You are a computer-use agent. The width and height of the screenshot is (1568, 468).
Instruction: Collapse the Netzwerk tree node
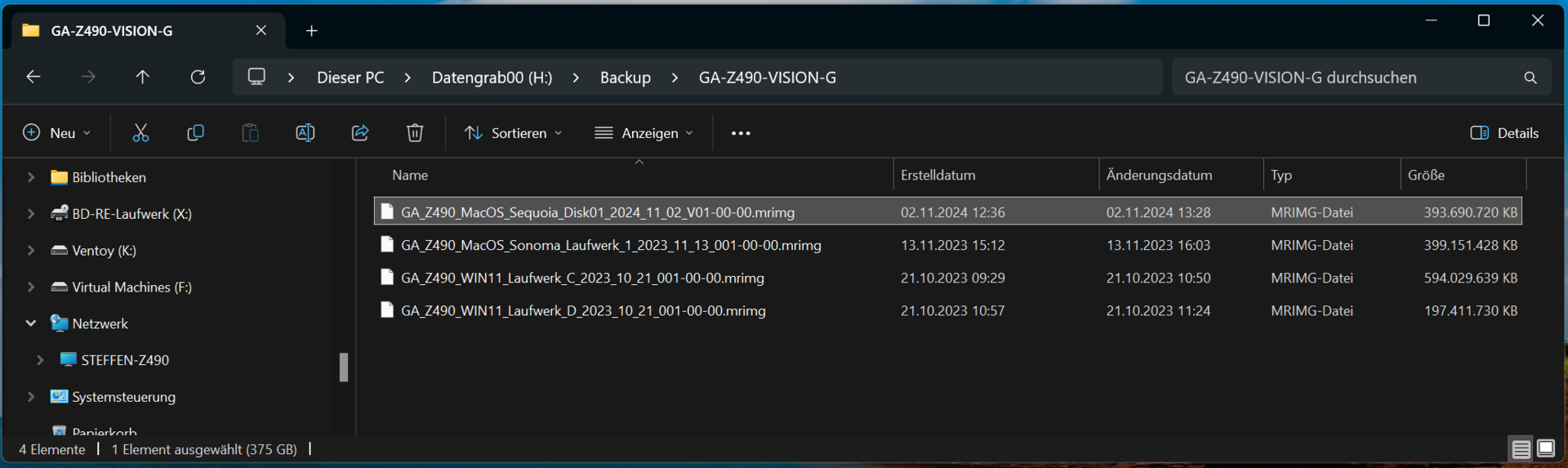pyautogui.click(x=31, y=323)
